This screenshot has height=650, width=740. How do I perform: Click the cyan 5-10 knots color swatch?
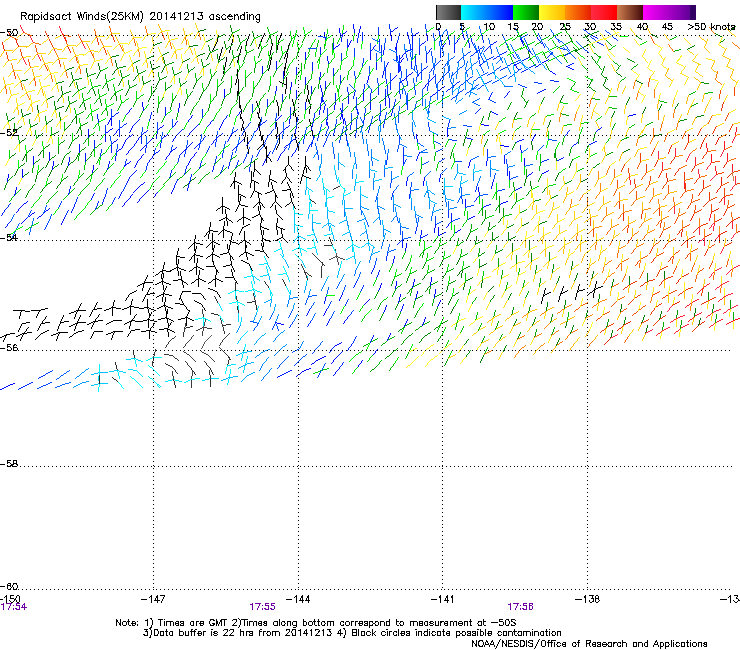pyautogui.click(x=474, y=12)
